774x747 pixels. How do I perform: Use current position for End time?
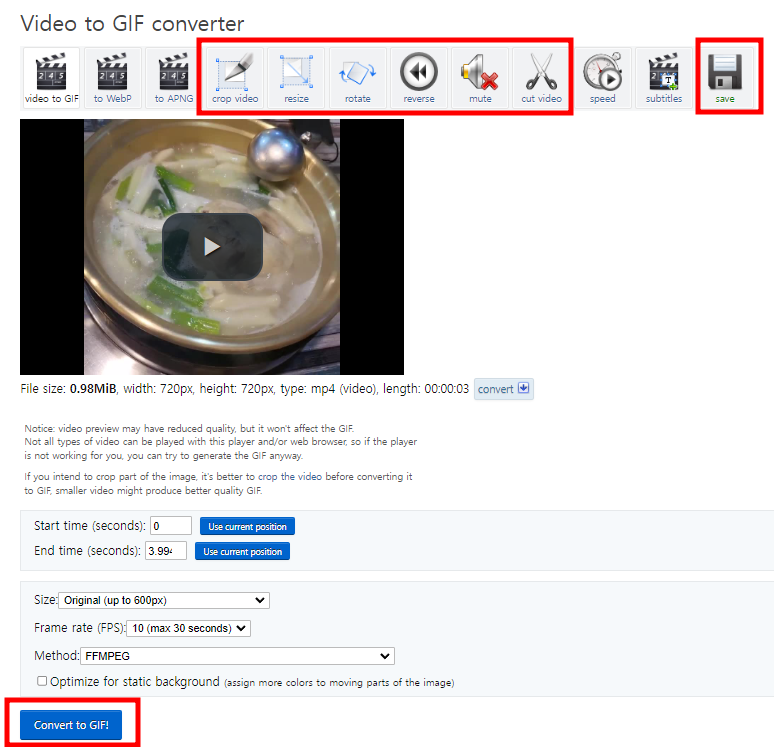pyautogui.click(x=242, y=551)
